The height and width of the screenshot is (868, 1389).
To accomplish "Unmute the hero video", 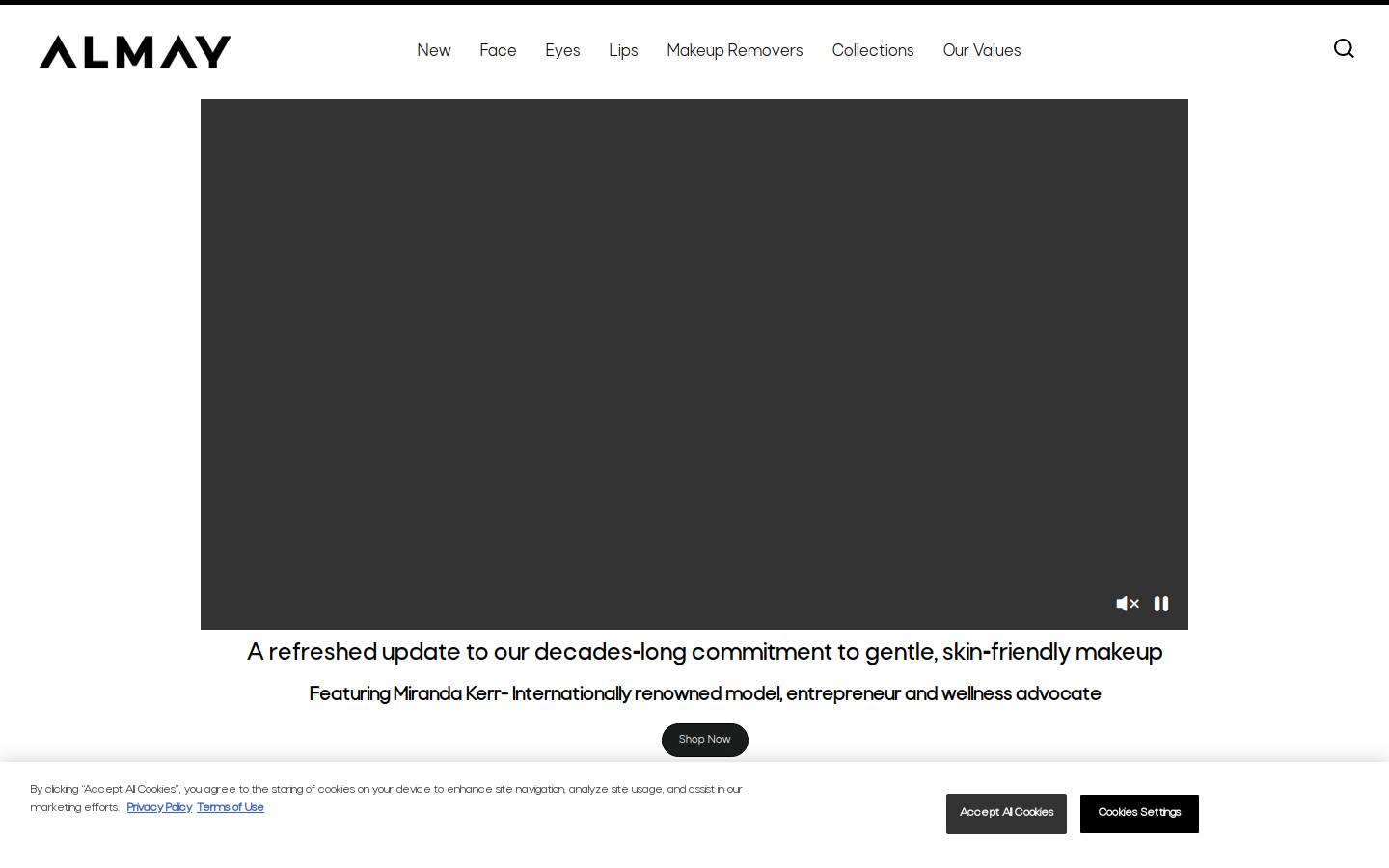I will coord(1128,604).
